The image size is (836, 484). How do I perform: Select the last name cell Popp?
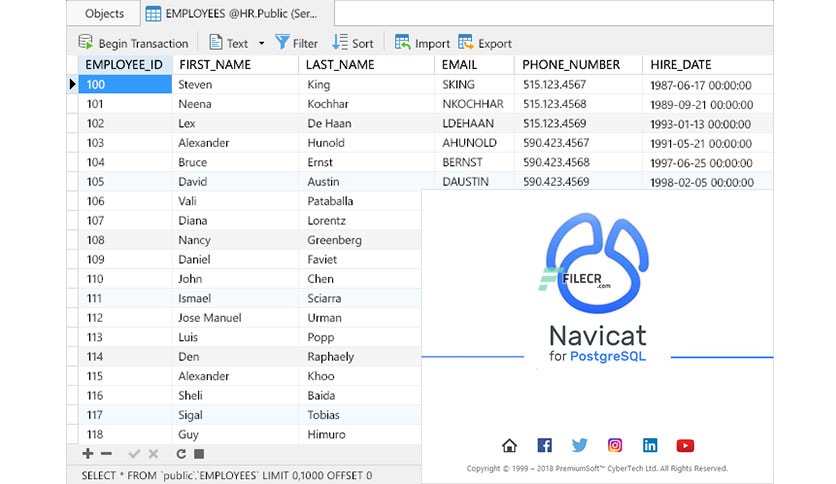360,337
